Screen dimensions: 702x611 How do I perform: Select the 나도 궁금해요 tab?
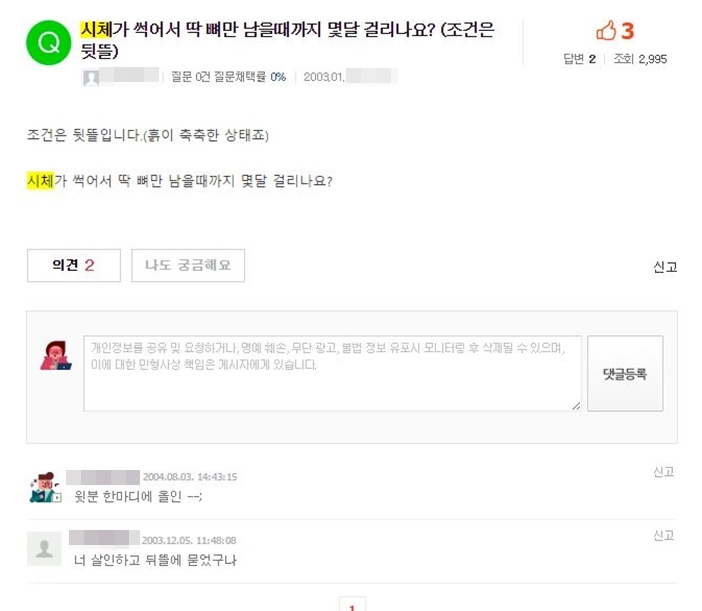[188, 265]
